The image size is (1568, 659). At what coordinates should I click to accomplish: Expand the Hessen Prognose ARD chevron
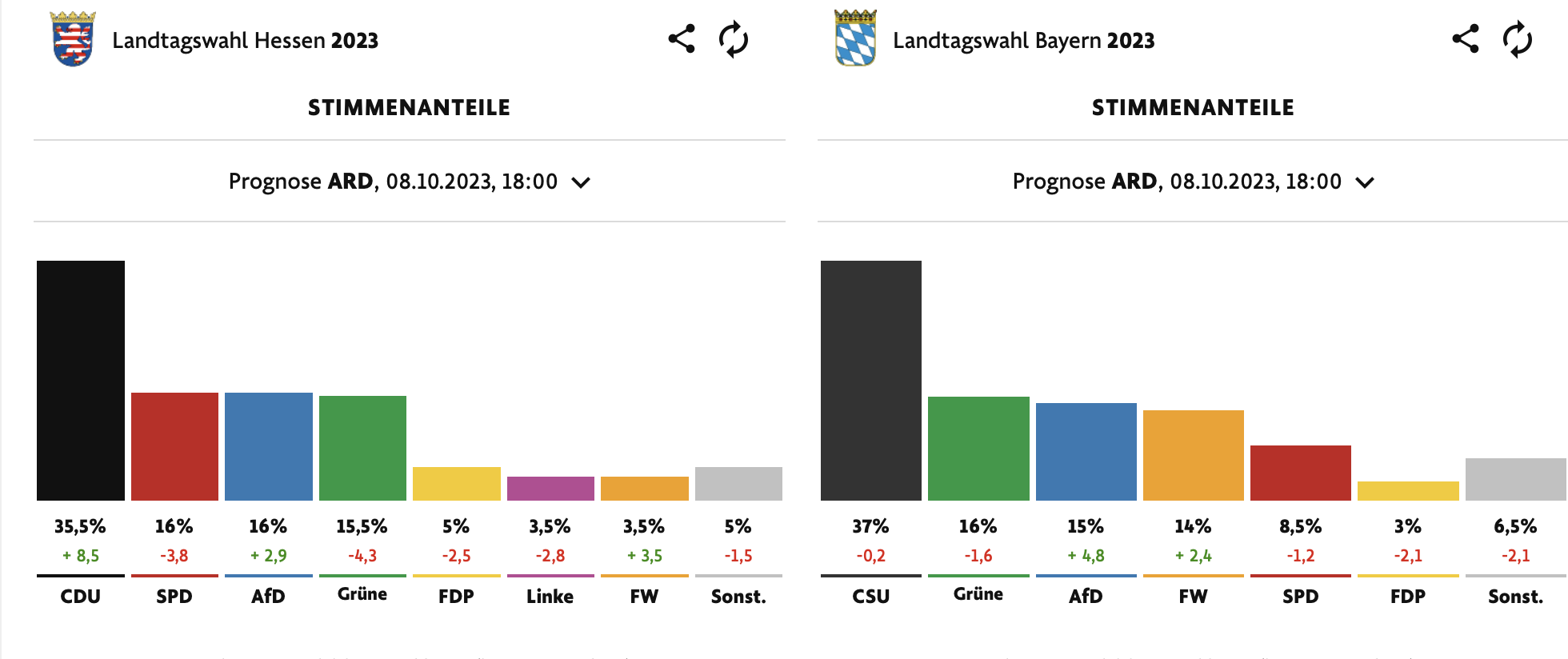pyautogui.click(x=581, y=182)
